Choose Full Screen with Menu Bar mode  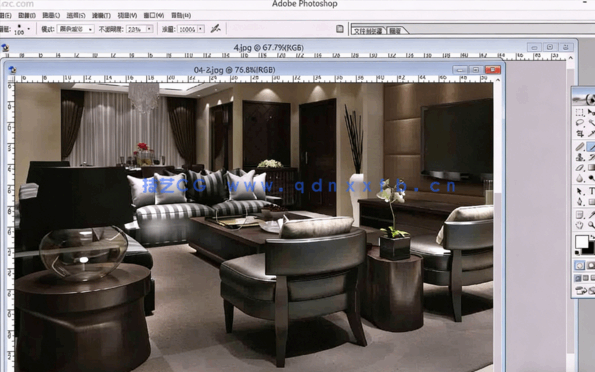586,278
